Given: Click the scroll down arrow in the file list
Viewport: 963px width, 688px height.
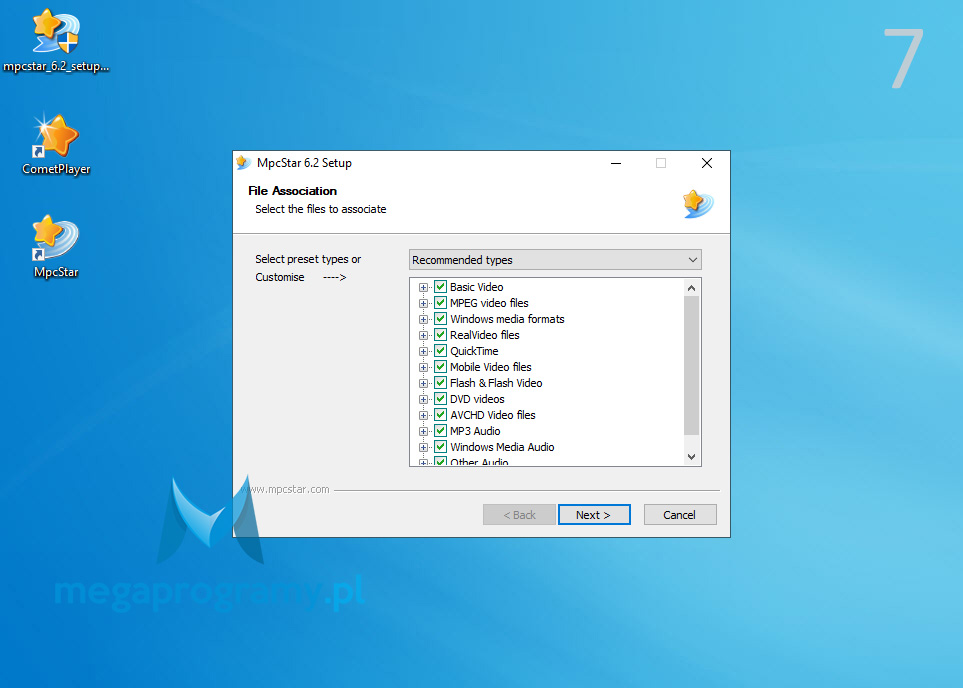Looking at the screenshot, I should 692,456.
